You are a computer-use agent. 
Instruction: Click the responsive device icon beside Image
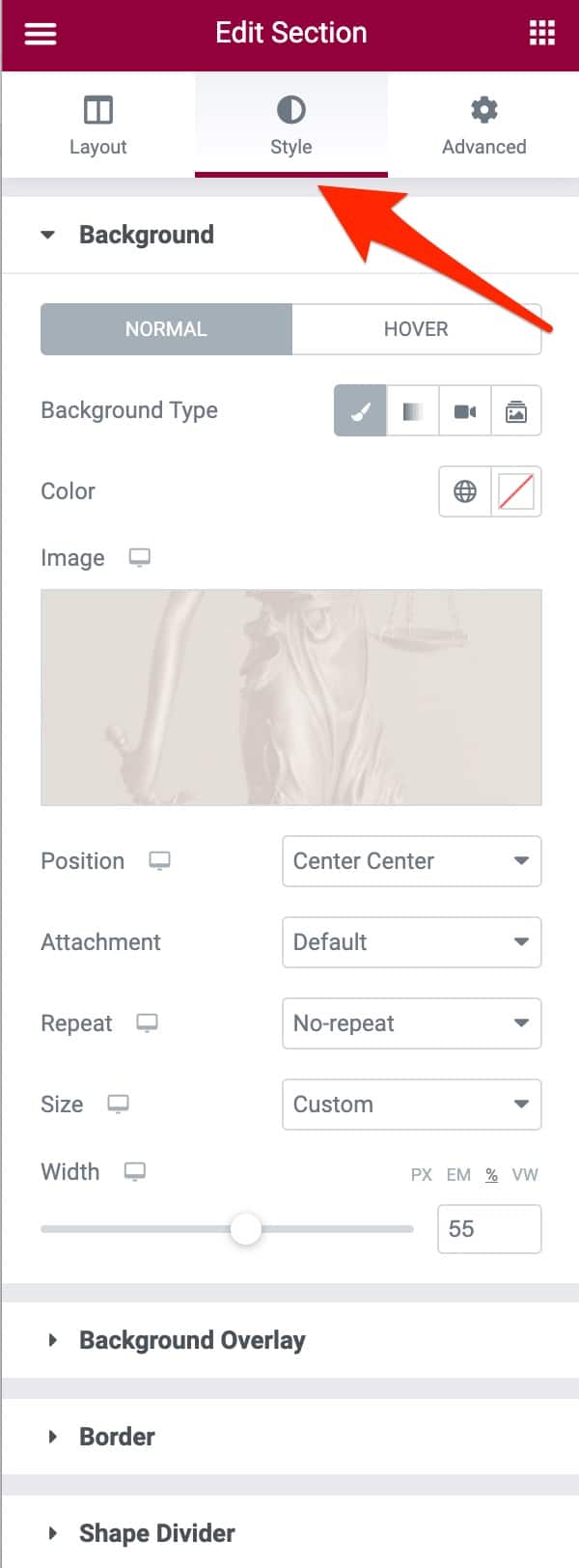tap(140, 558)
